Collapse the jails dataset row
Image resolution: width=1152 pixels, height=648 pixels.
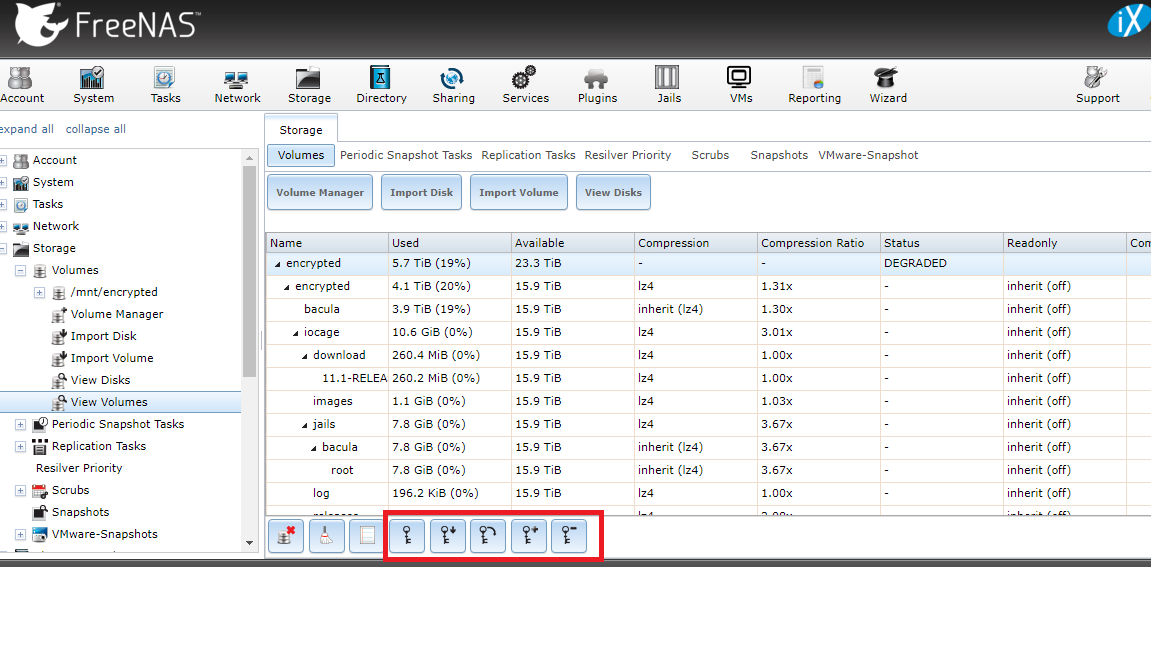click(x=305, y=425)
